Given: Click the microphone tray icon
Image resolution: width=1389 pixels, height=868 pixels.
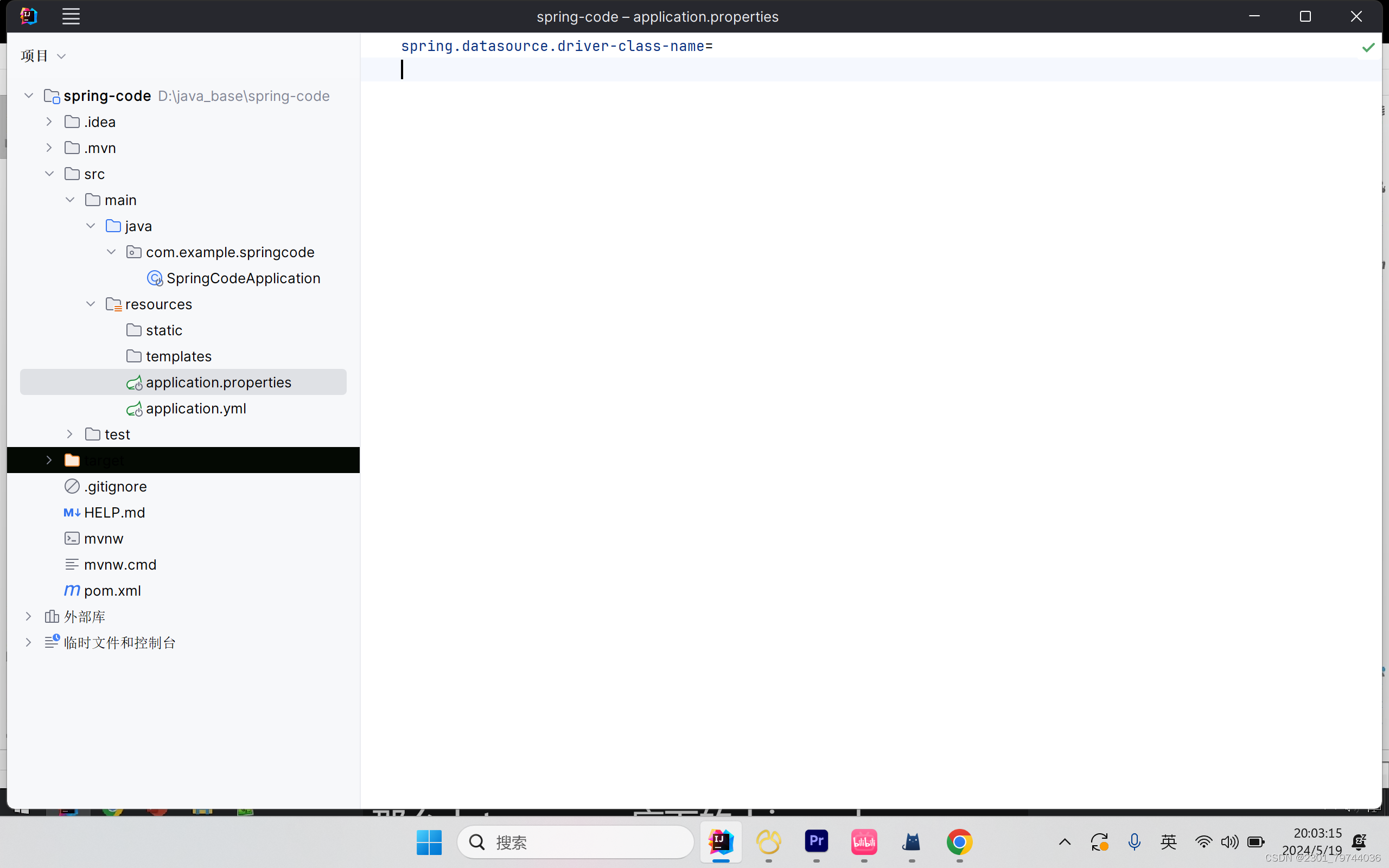Looking at the screenshot, I should pos(1133,841).
